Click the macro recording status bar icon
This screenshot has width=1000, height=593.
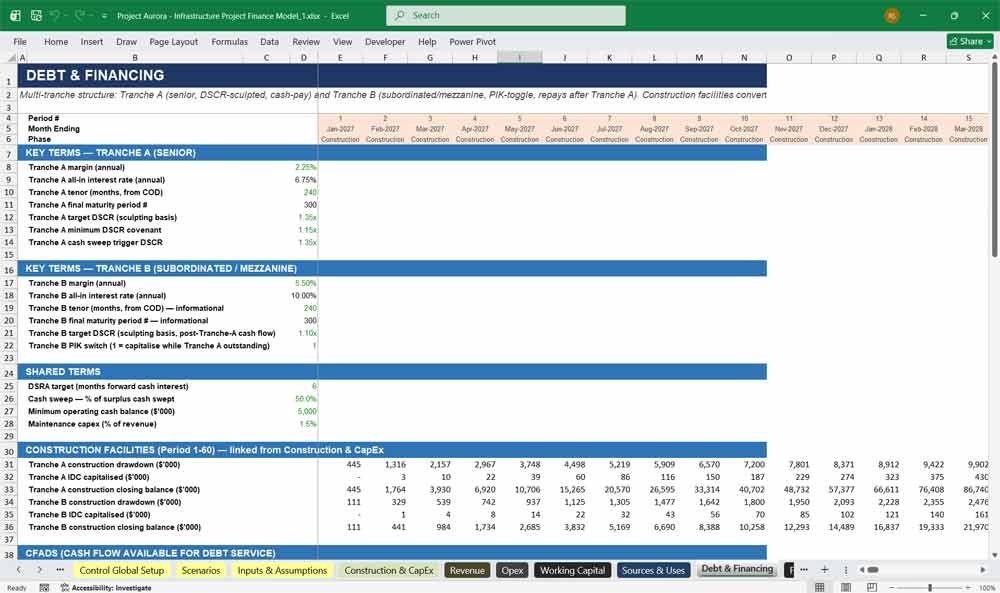click(x=44, y=588)
